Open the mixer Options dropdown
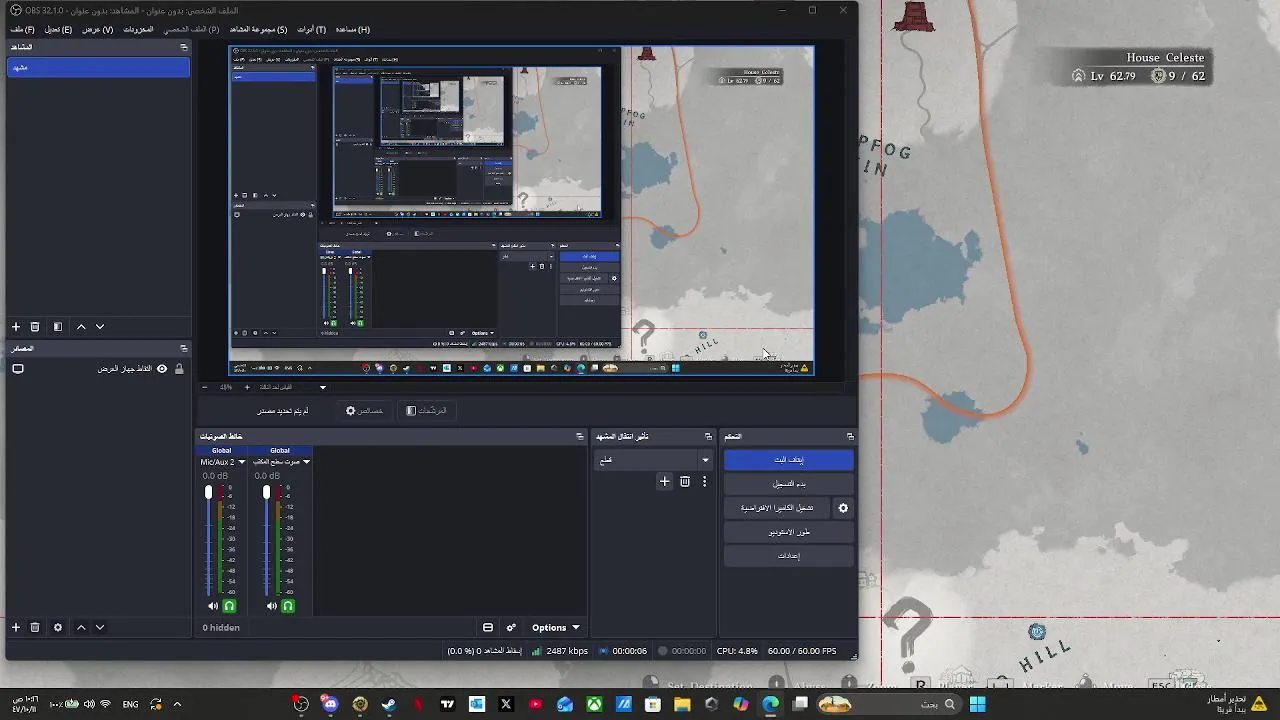 coord(556,628)
